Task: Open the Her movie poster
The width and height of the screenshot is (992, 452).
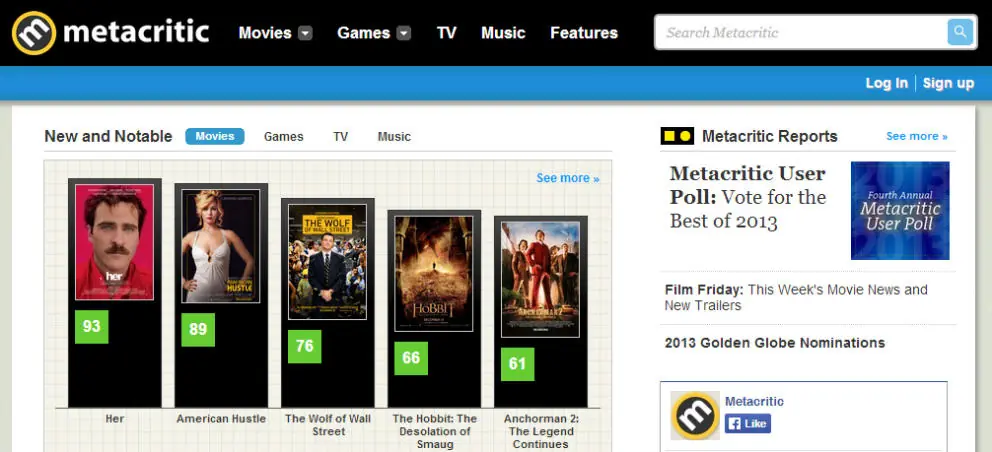Action: (x=115, y=242)
